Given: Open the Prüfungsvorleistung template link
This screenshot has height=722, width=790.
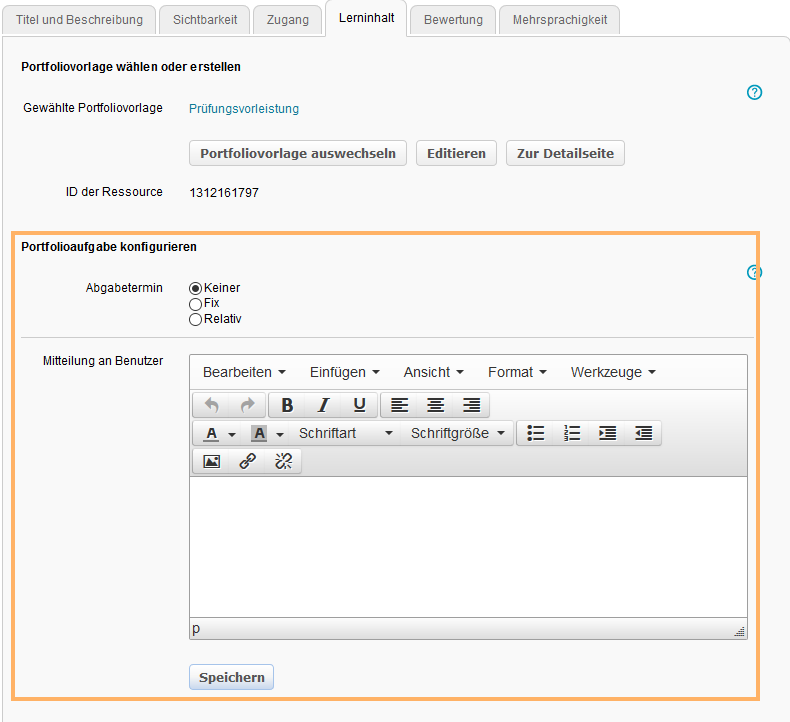Looking at the screenshot, I should pyautogui.click(x=244, y=109).
